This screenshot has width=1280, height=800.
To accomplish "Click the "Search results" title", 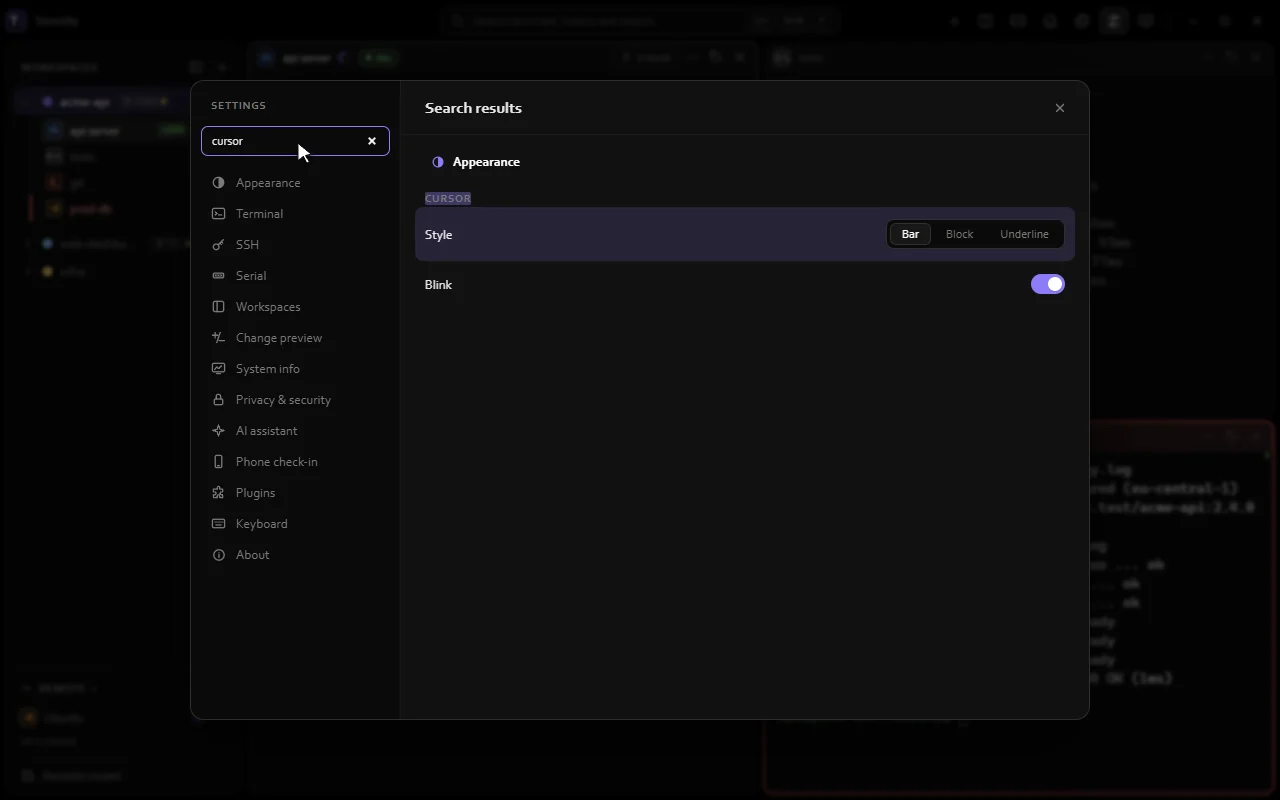I will click(x=473, y=108).
